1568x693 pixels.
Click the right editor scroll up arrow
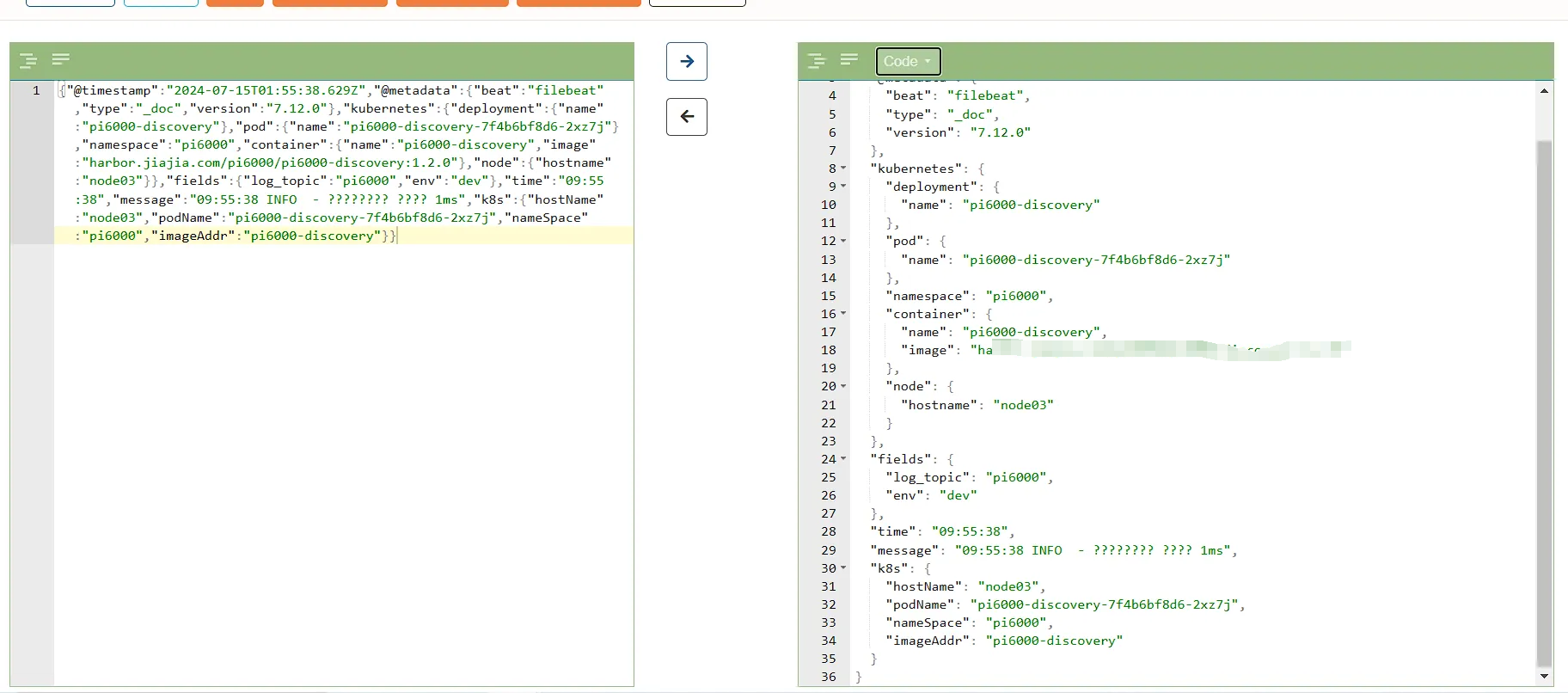tap(1545, 90)
